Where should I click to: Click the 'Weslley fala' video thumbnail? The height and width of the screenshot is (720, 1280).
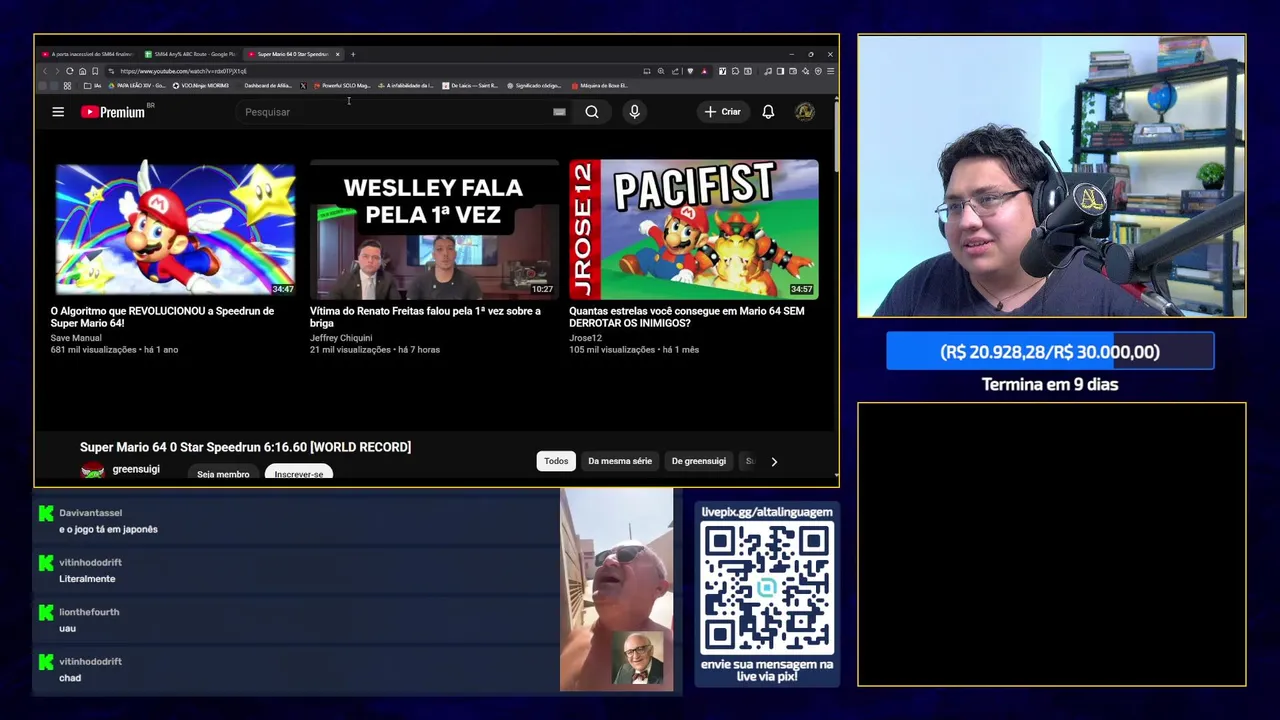pyautogui.click(x=434, y=229)
